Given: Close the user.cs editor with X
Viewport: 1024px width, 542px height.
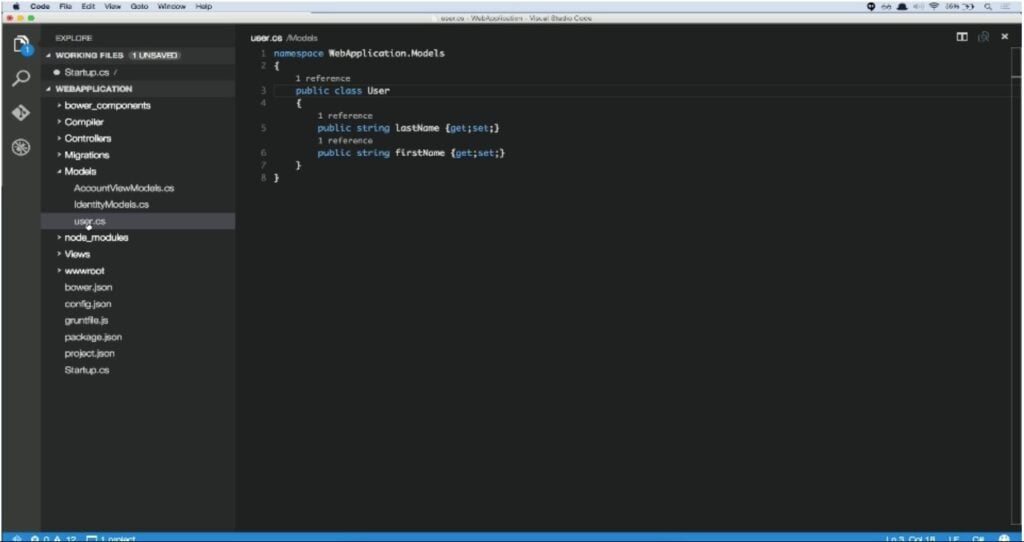Looking at the screenshot, I should coord(1004,37).
